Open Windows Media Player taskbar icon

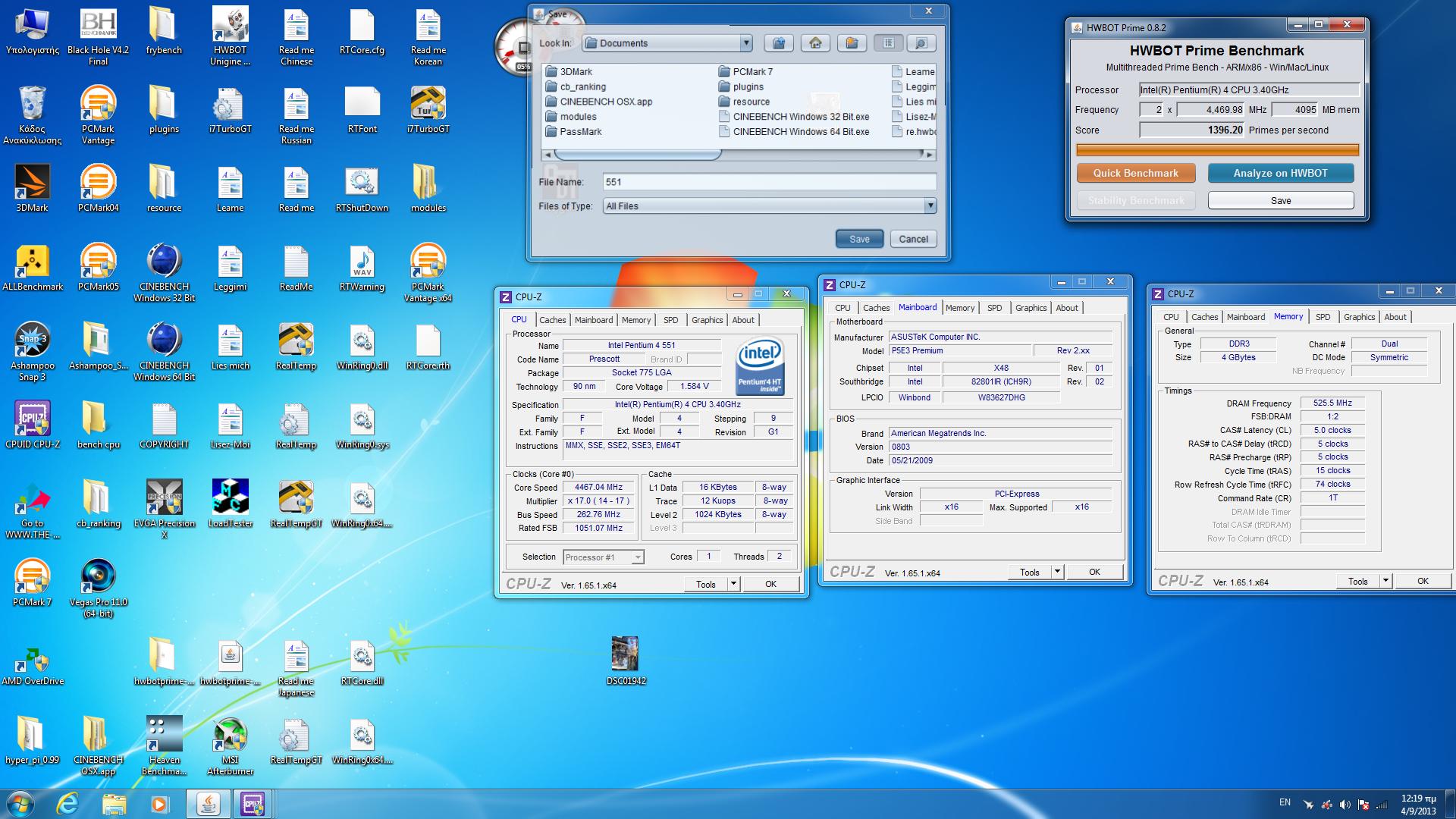point(159,803)
